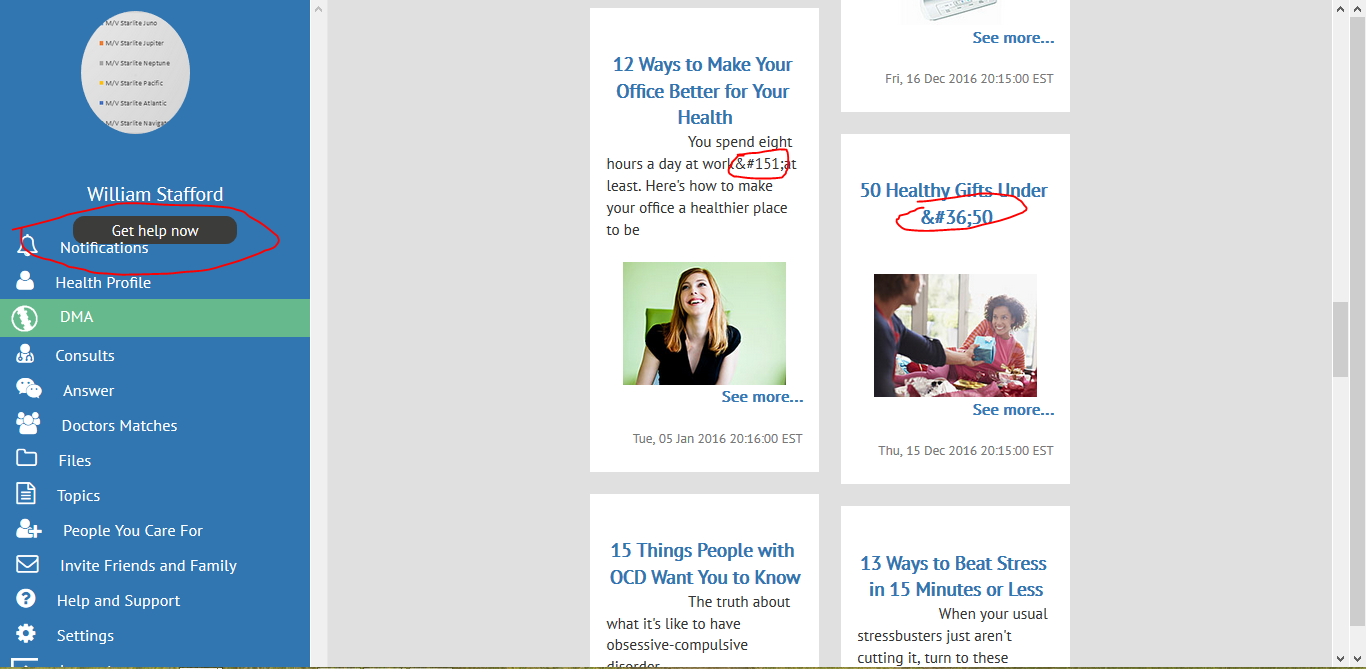Click See more above Fri, 16 Dec 2016 date
Image resolution: width=1366 pixels, height=669 pixels.
pyautogui.click(x=1013, y=38)
